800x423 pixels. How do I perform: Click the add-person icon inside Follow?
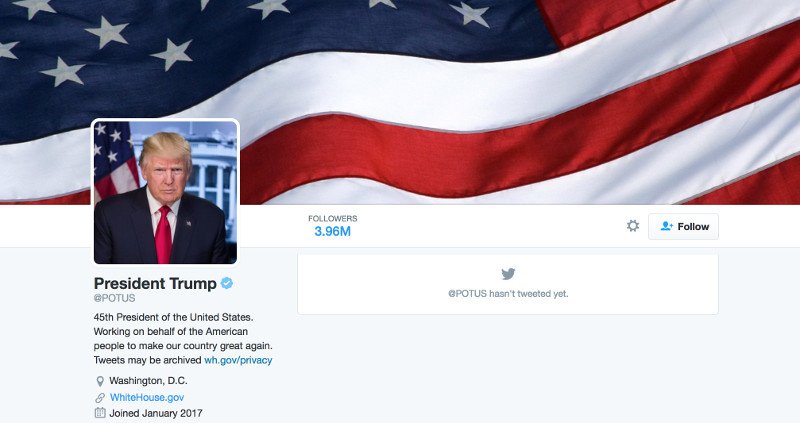click(666, 226)
